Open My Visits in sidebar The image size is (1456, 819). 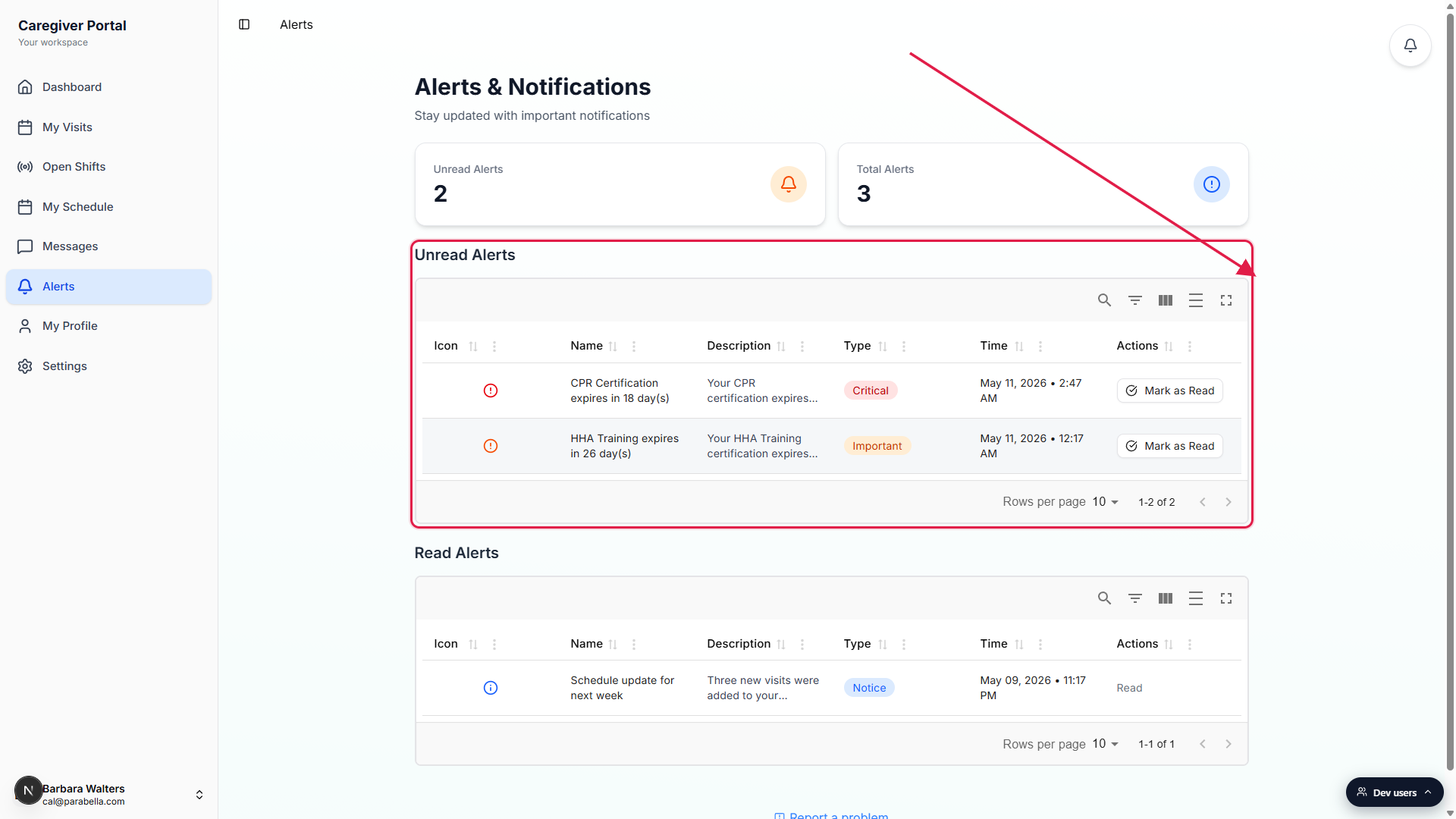click(x=108, y=127)
